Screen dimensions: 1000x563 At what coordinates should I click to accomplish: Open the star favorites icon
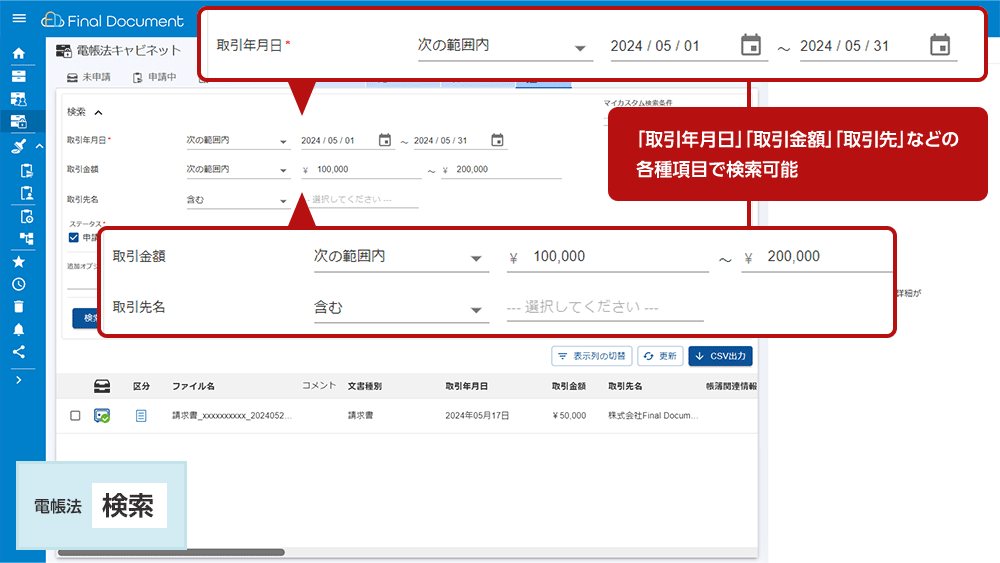(18, 261)
